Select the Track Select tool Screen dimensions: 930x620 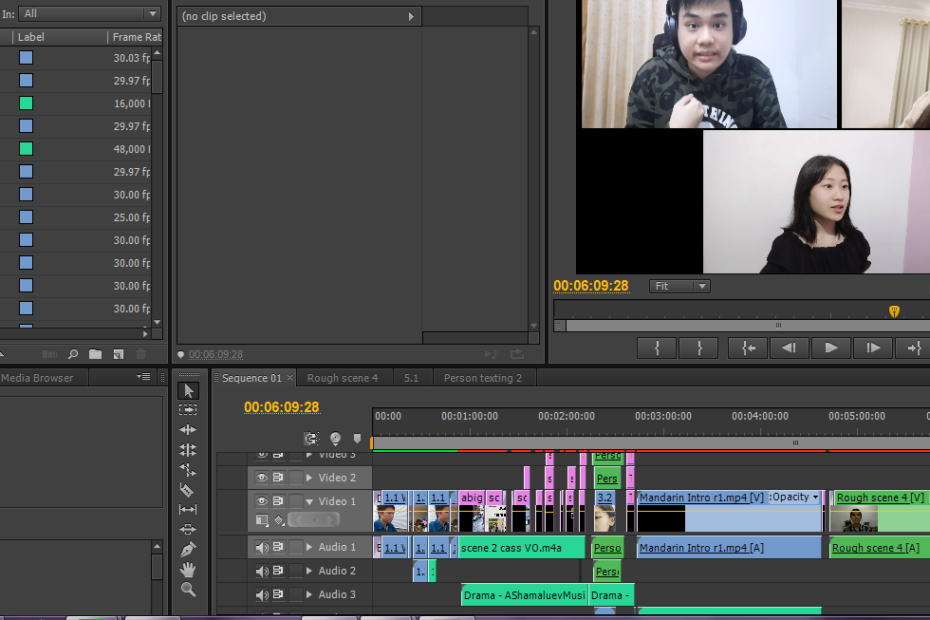(188, 410)
